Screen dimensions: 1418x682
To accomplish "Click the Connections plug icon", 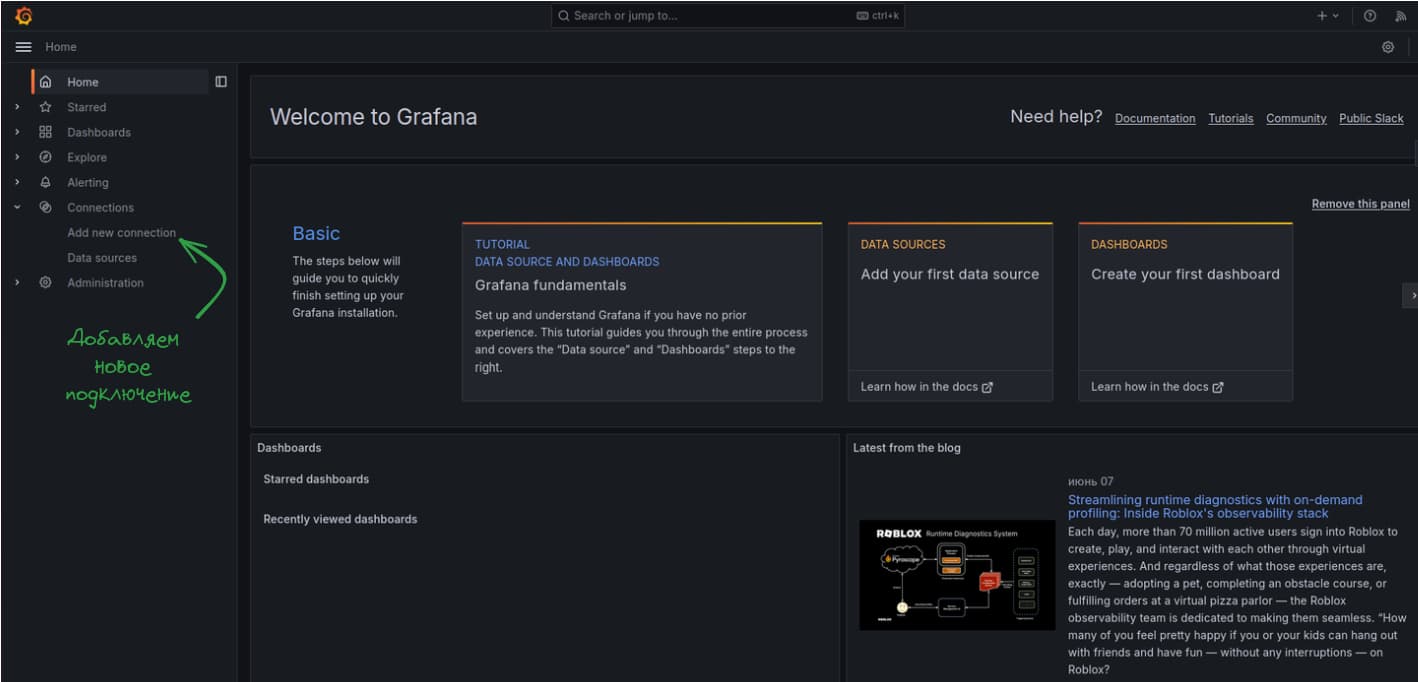I will (x=45, y=207).
